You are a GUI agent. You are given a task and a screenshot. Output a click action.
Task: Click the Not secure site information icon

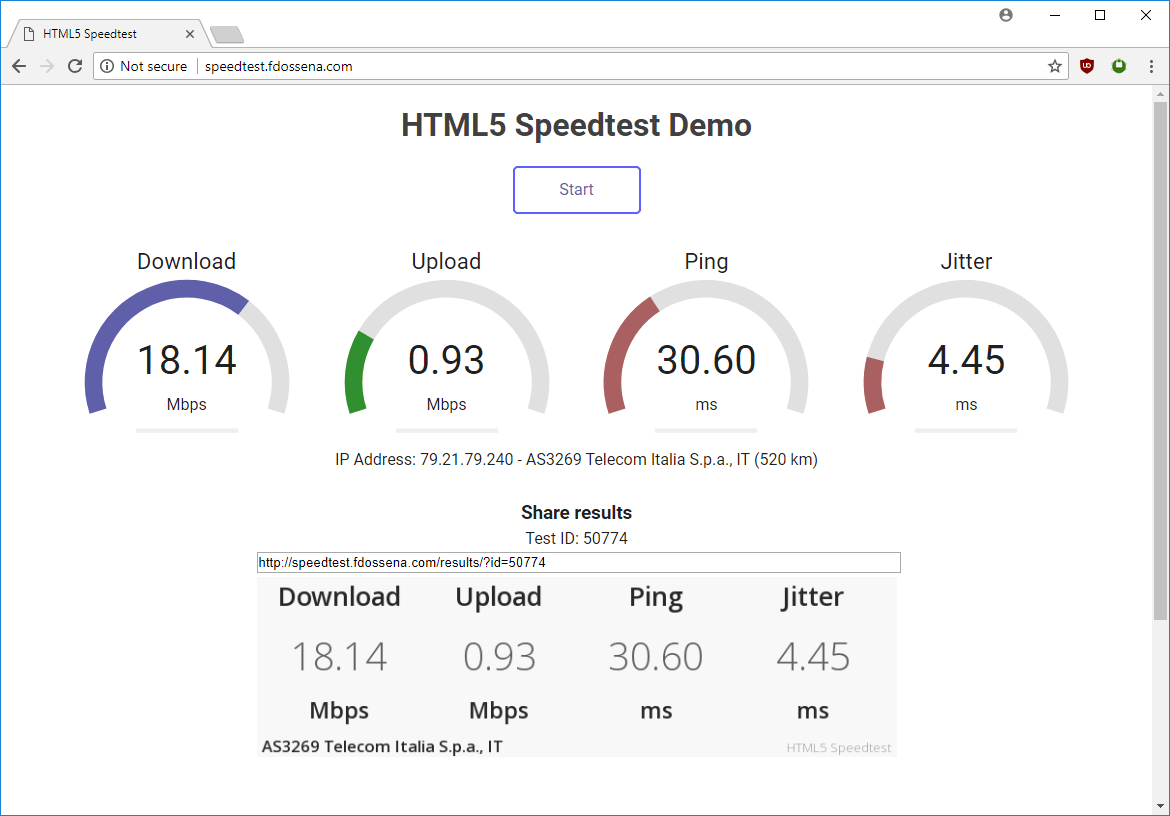click(x=106, y=66)
